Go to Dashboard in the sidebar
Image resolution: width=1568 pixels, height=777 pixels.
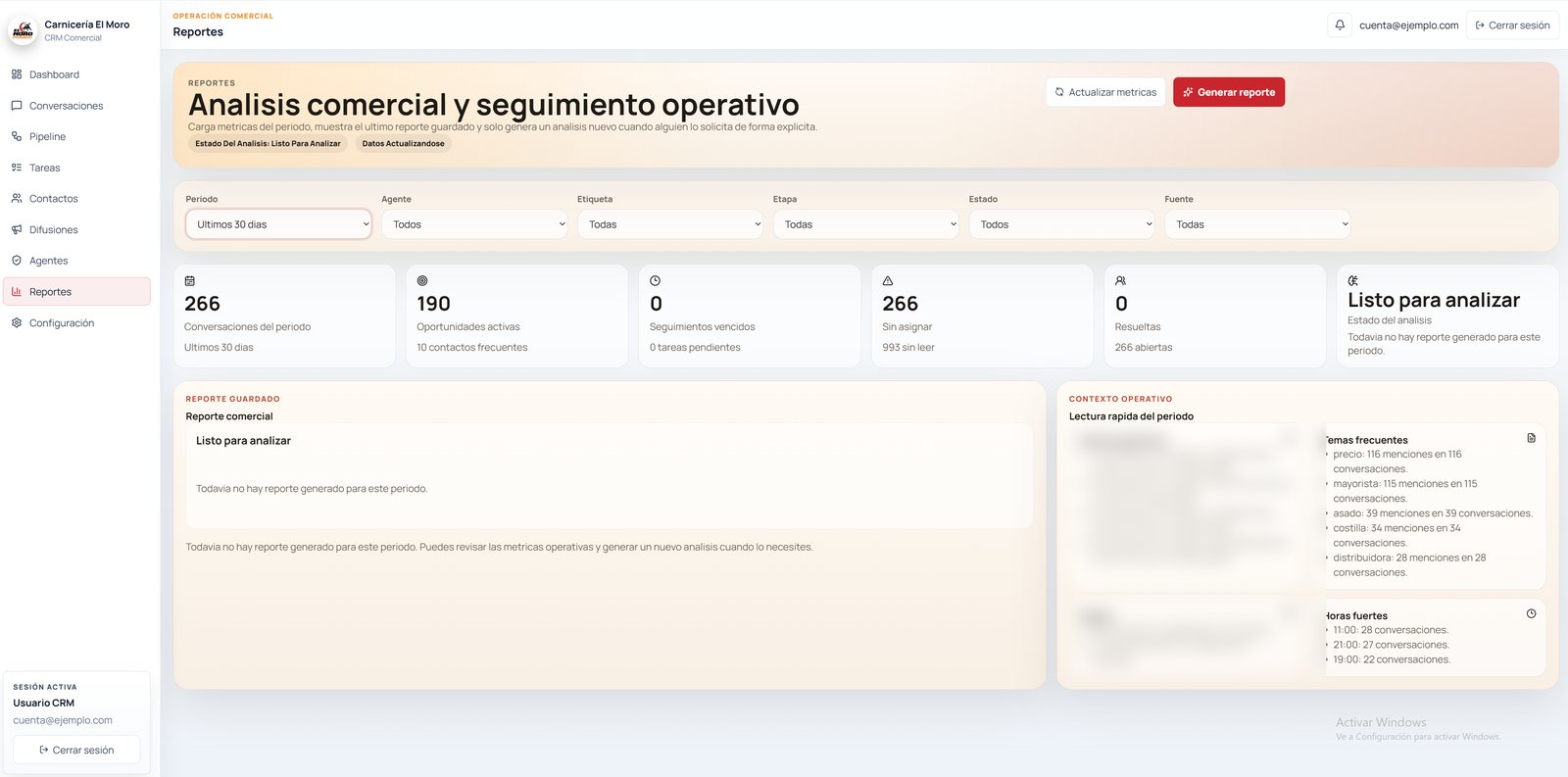pyautogui.click(x=76, y=74)
